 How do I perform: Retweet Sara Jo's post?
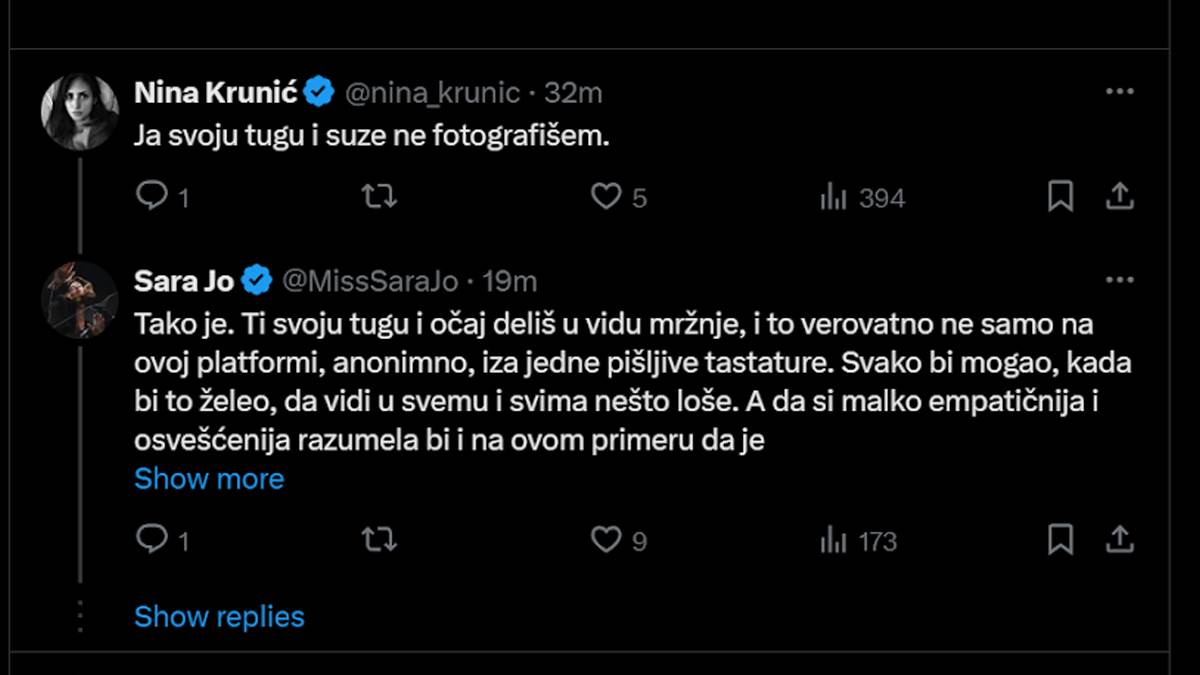(x=379, y=541)
